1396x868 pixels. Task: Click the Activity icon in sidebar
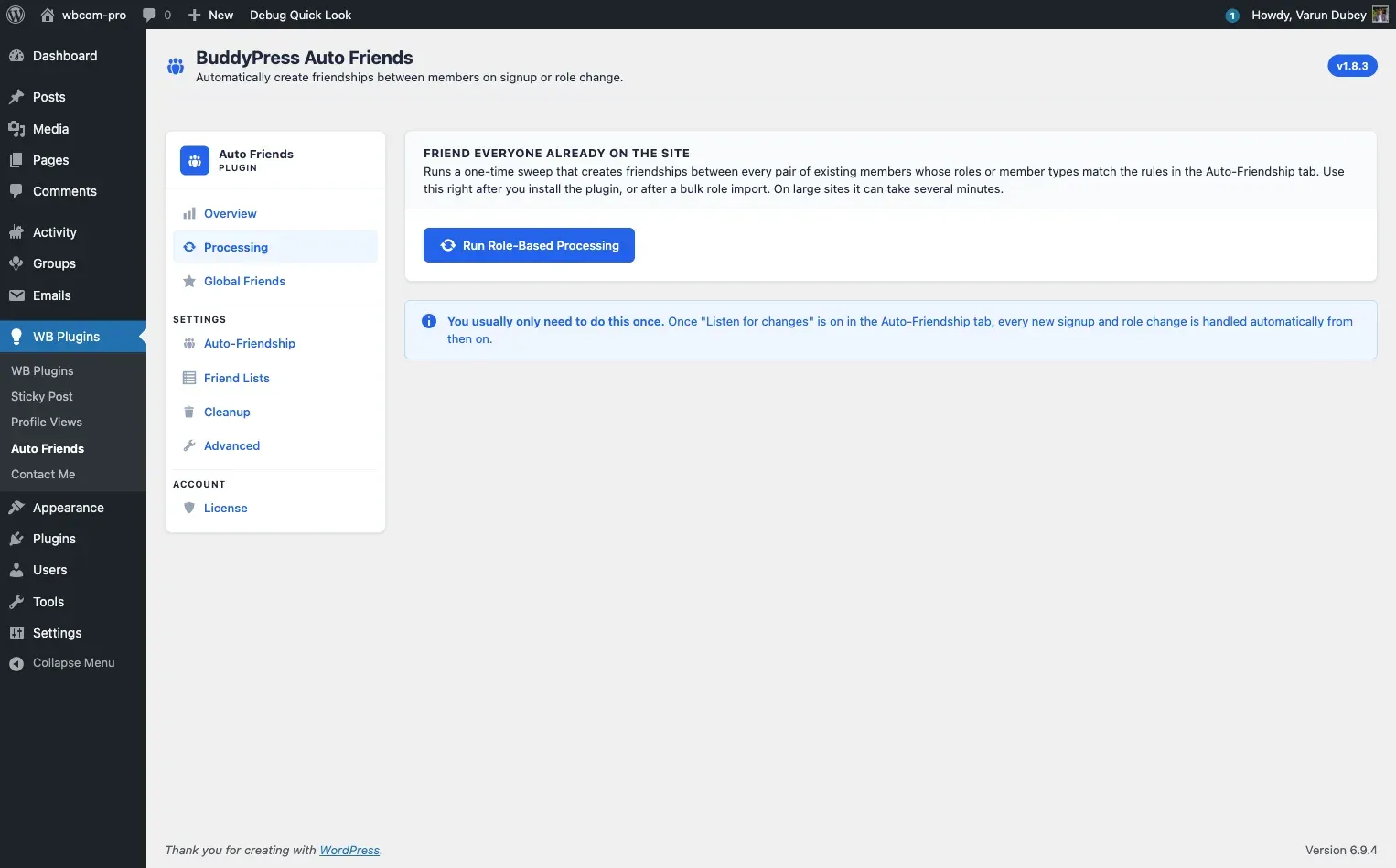point(16,232)
